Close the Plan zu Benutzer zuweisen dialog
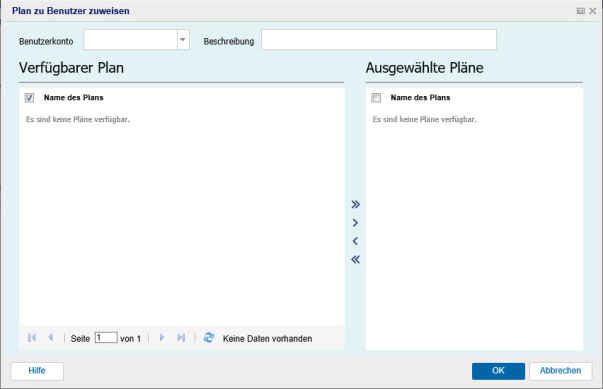 pyautogui.click(x=593, y=11)
